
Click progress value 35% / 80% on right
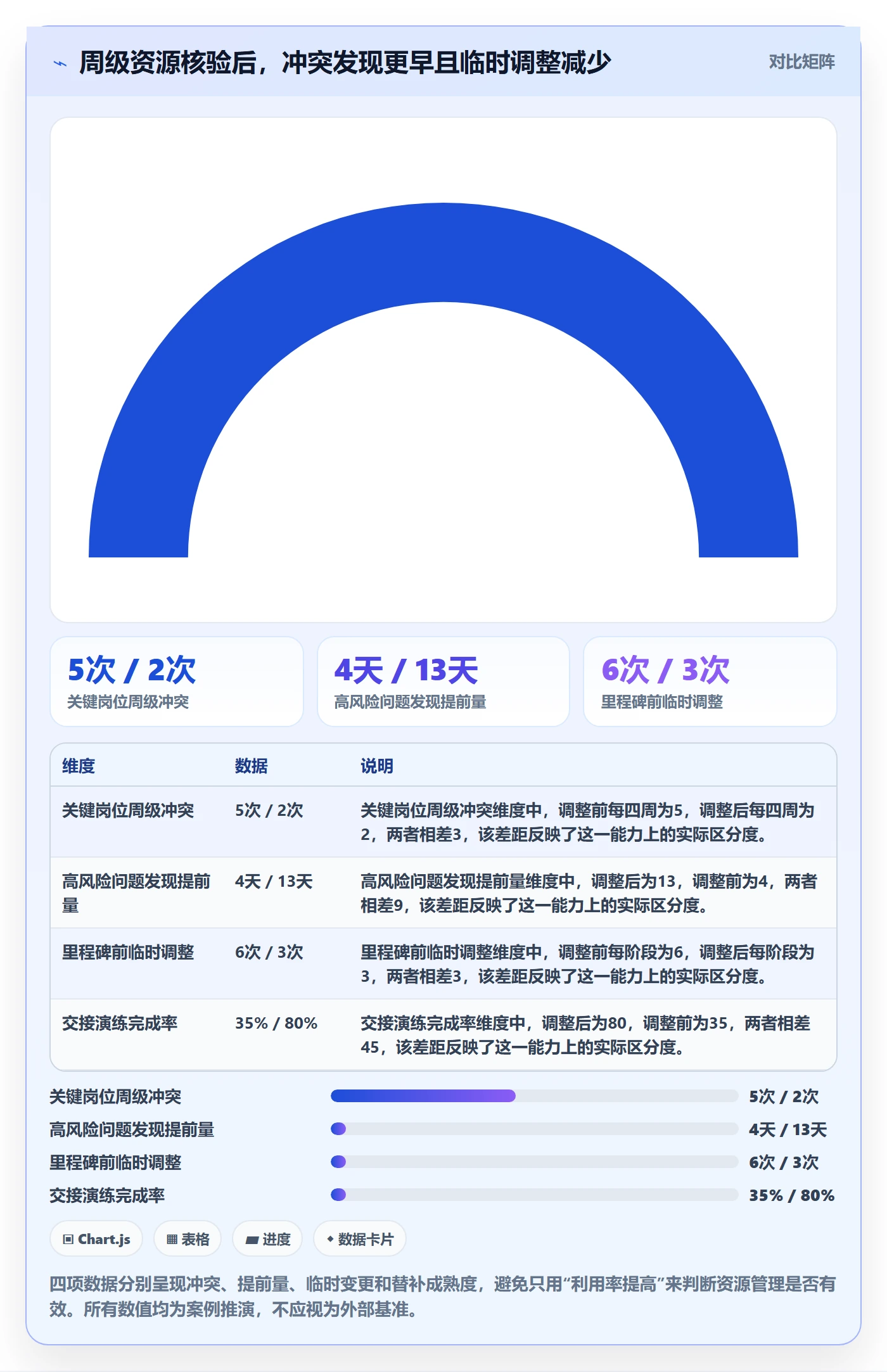click(x=791, y=1195)
